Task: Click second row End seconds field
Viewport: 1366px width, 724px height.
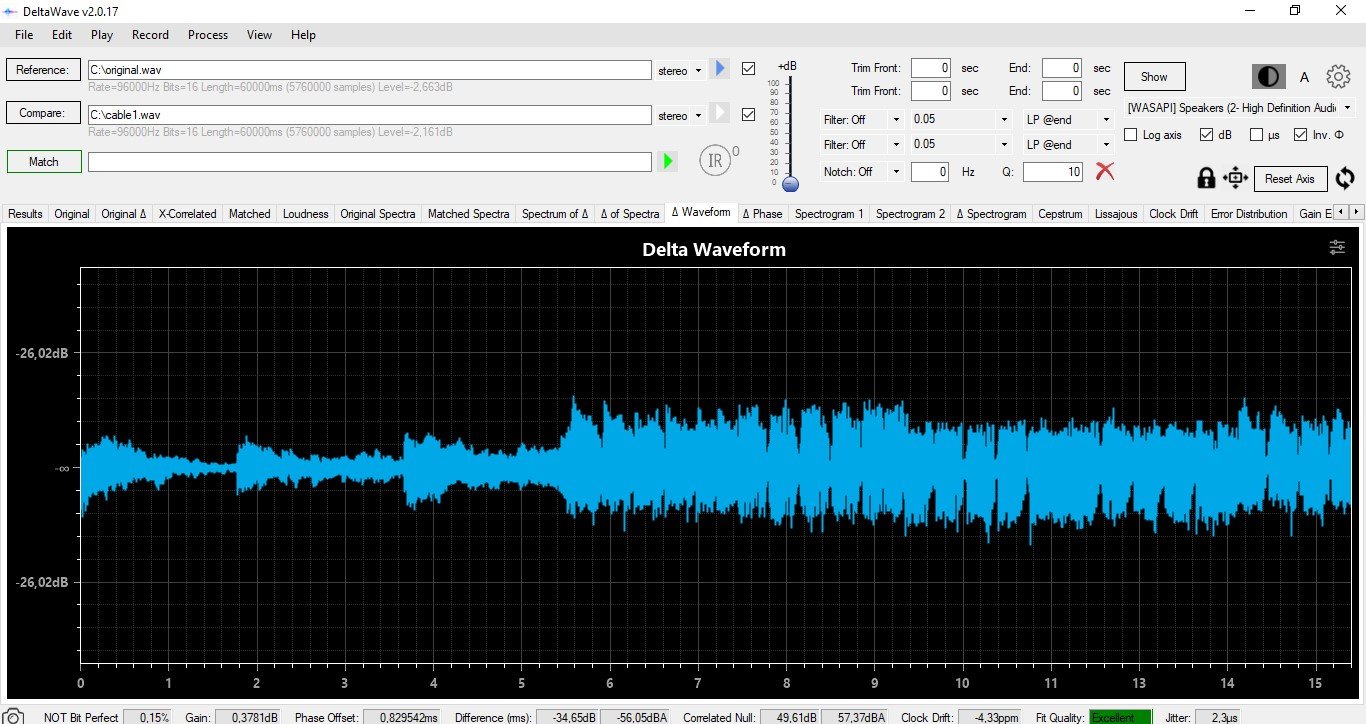Action: tap(1062, 91)
